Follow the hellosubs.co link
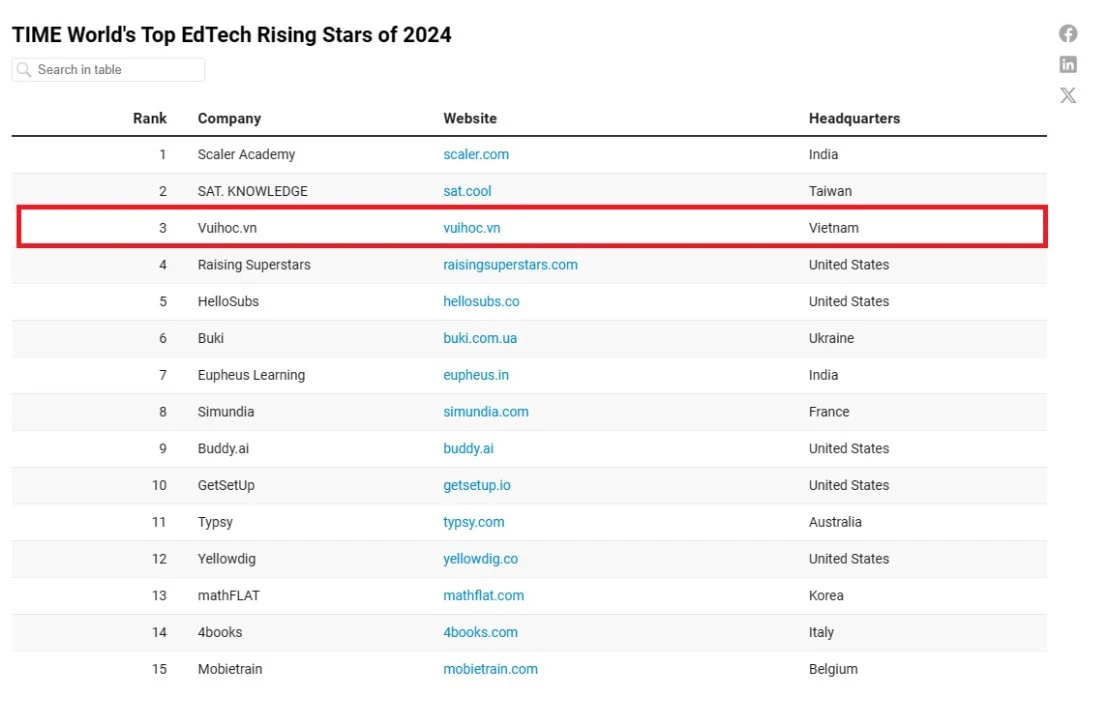The image size is (1098, 713). [x=481, y=302]
